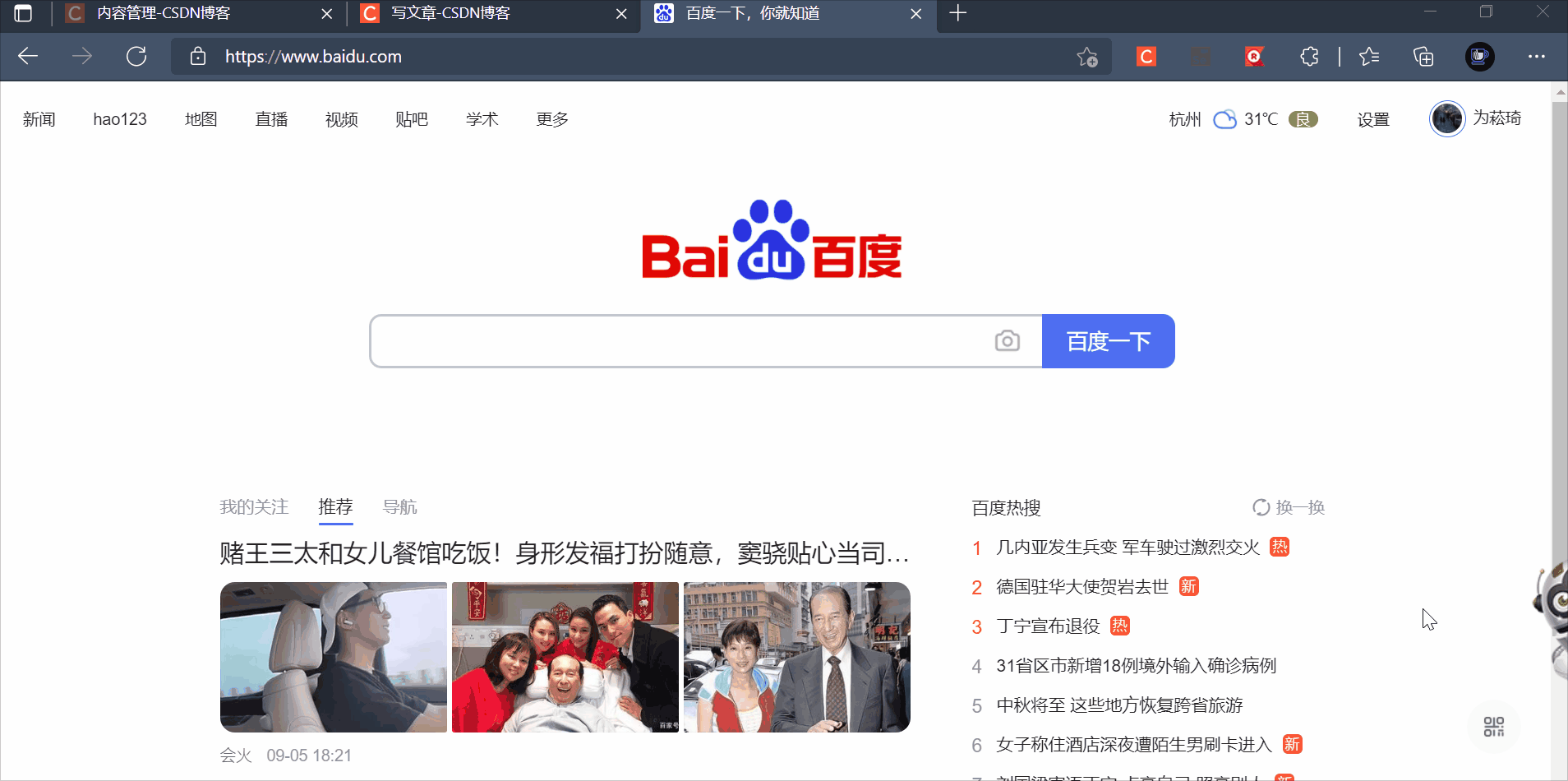
Task: Click the red Q extension icon
Action: [1254, 56]
